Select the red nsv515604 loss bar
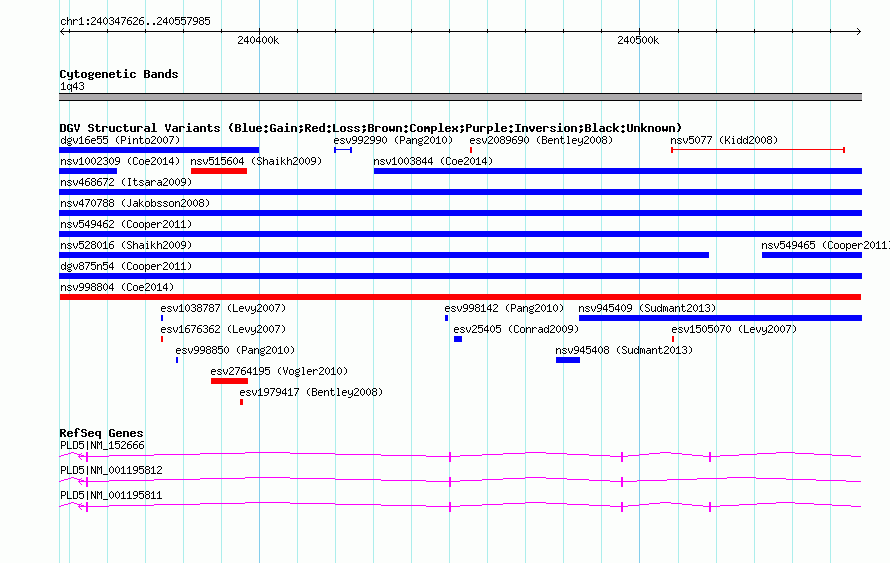The width and height of the screenshot is (890, 563). [x=219, y=171]
